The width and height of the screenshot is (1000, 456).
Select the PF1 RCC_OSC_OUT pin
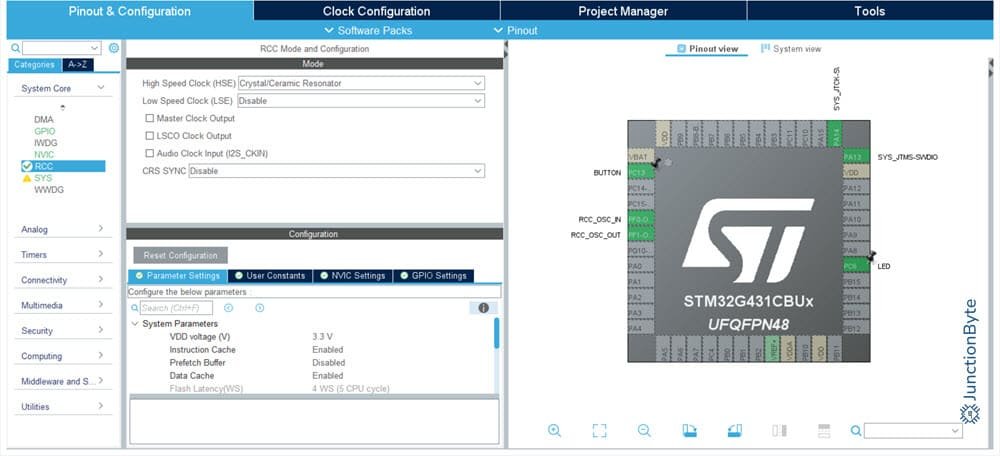point(640,235)
